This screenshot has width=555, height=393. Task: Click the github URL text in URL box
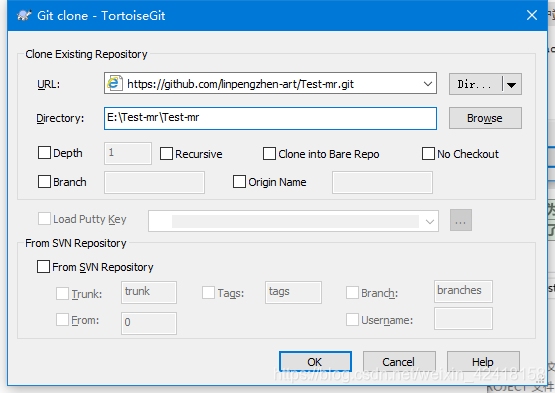pos(241,84)
